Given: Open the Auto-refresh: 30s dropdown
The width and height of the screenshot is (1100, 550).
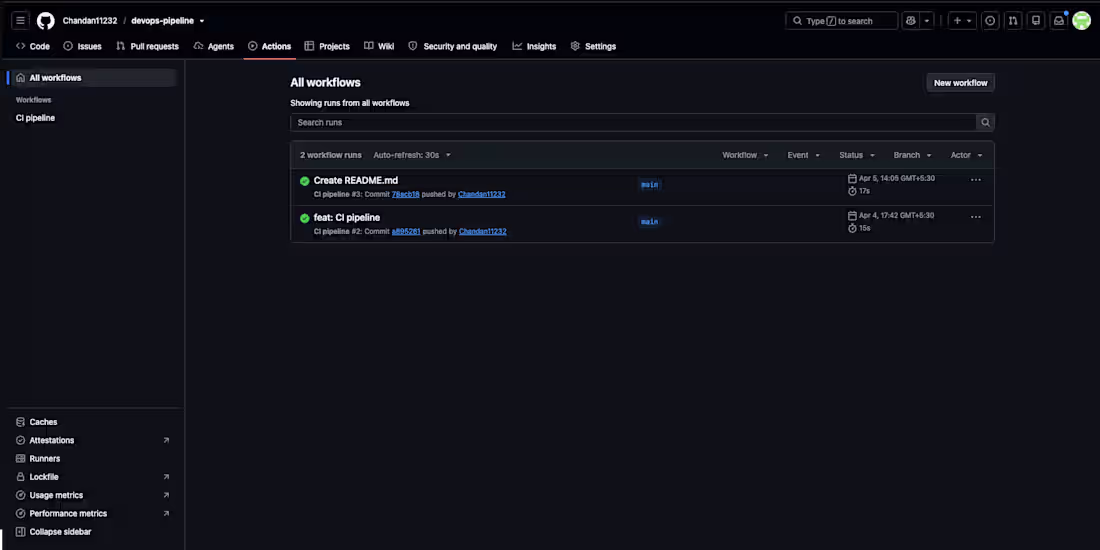Looking at the screenshot, I should 412,155.
